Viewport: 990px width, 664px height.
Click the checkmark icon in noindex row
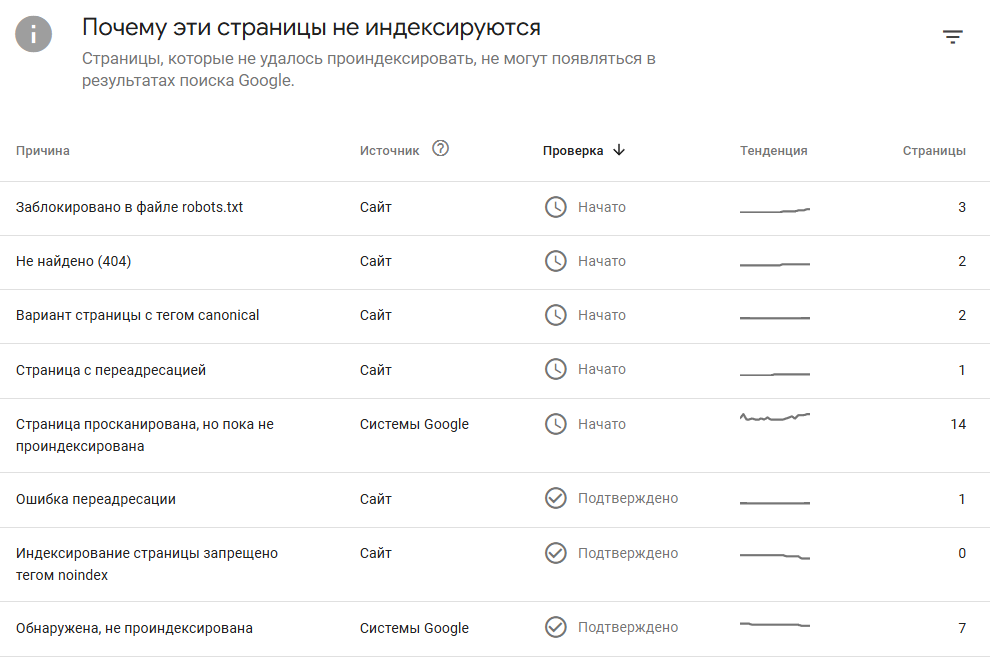[x=555, y=553]
